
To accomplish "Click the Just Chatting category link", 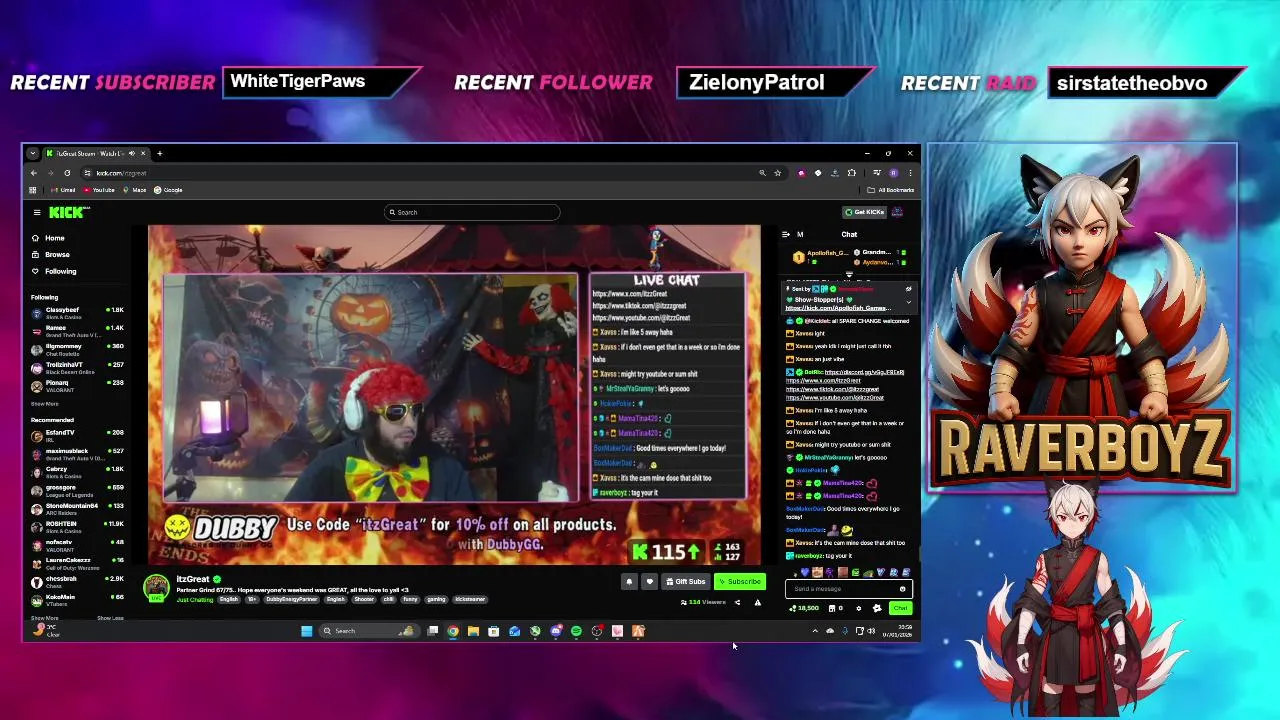I will [195, 599].
